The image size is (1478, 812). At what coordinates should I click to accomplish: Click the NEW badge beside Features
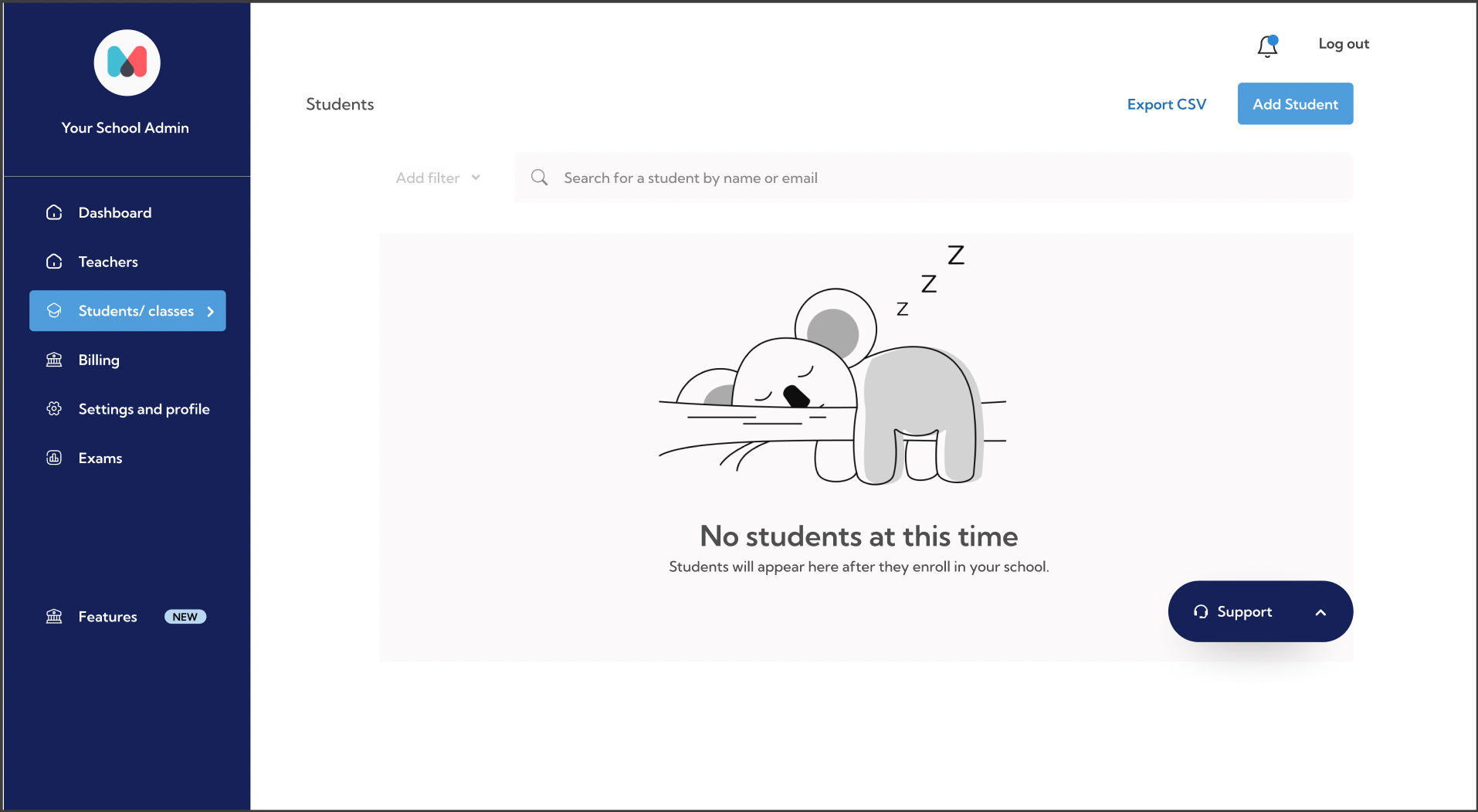tap(185, 617)
